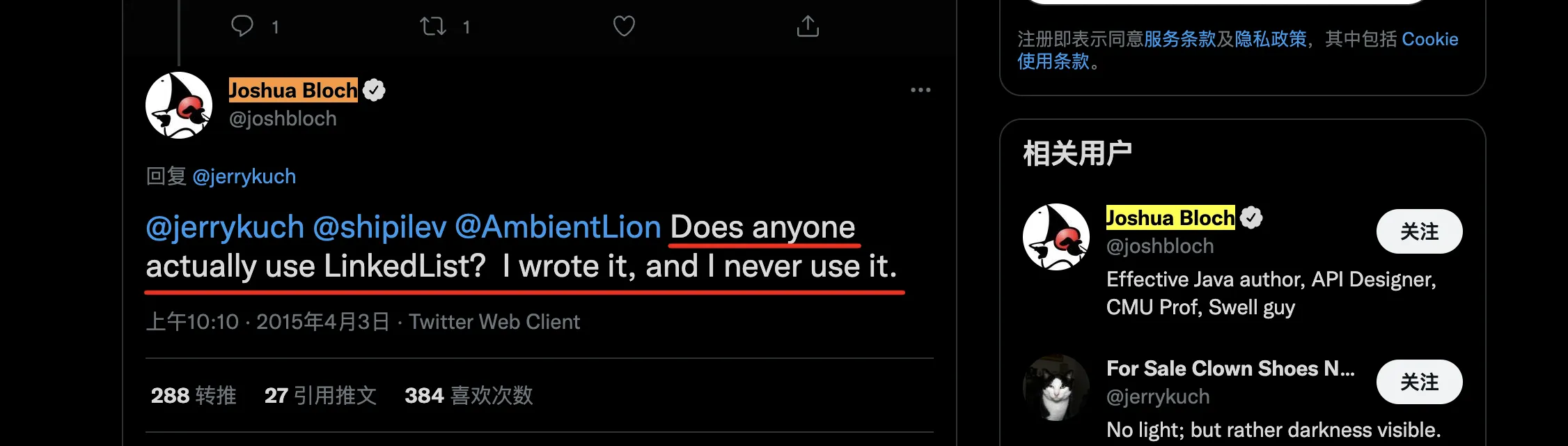Open the cat avatar of jerrykuch

[1056, 387]
